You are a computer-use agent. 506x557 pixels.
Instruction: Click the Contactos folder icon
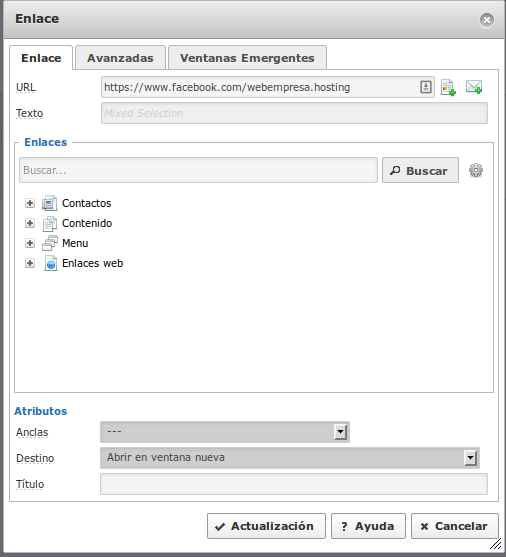pos(49,203)
